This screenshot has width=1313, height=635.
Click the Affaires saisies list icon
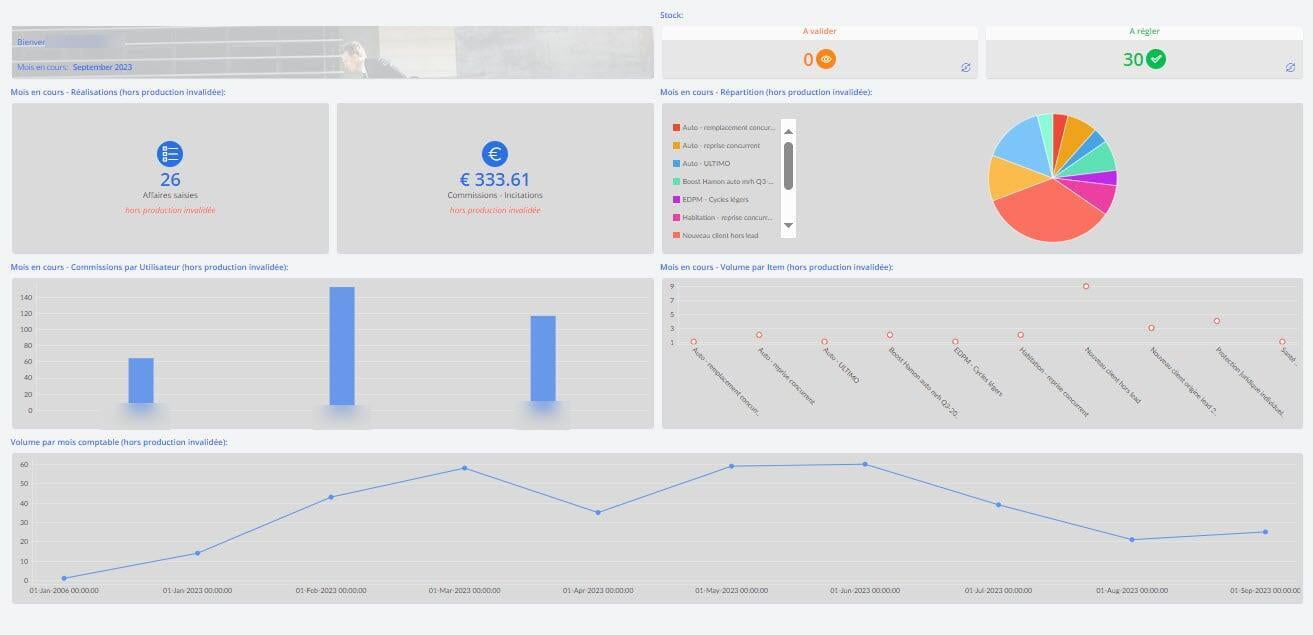pos(170,154)
